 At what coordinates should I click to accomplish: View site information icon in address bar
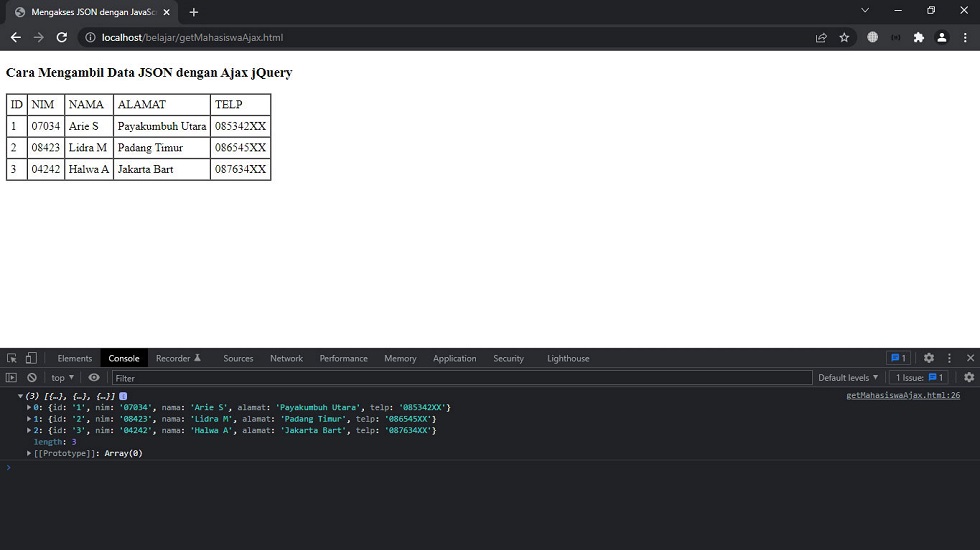90,38
